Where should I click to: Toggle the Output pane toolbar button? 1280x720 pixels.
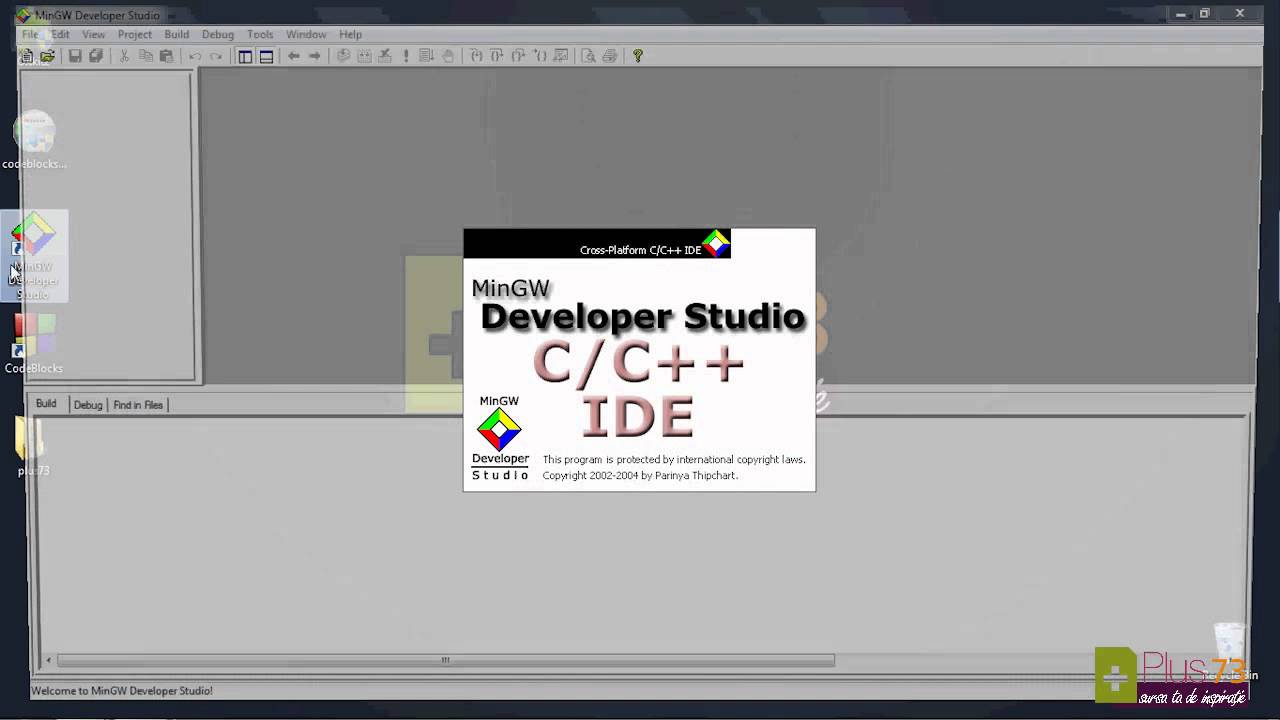pos(266,56)
